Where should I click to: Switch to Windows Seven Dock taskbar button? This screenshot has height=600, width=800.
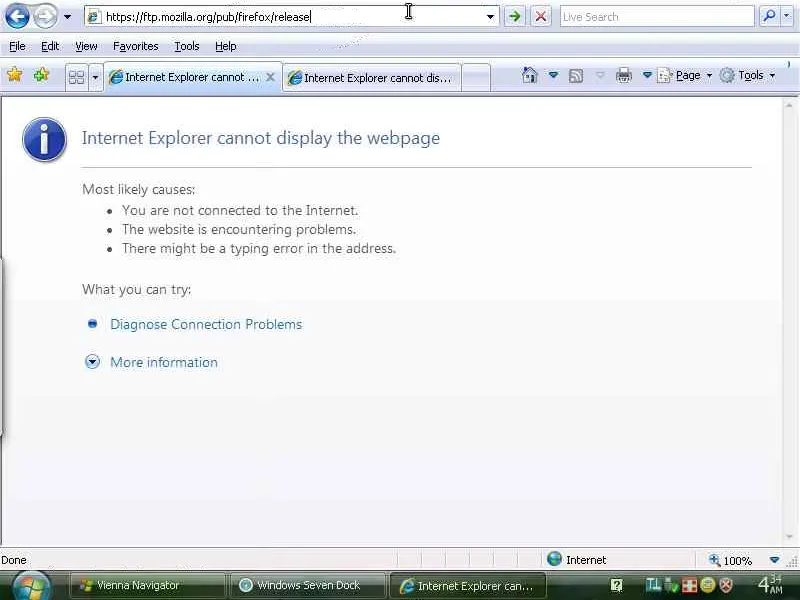coord(308,585)
